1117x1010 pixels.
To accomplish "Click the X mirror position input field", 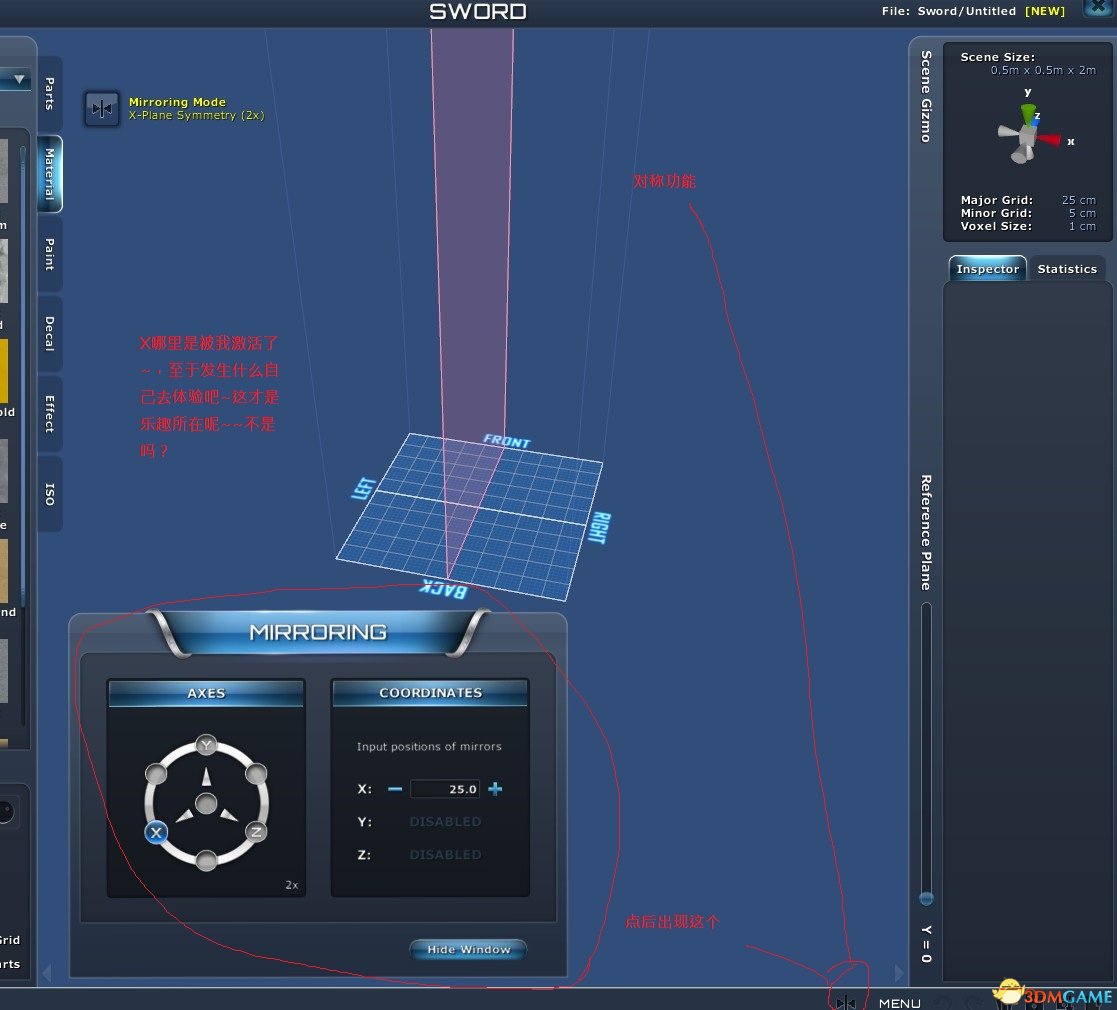I will (445, 788).
